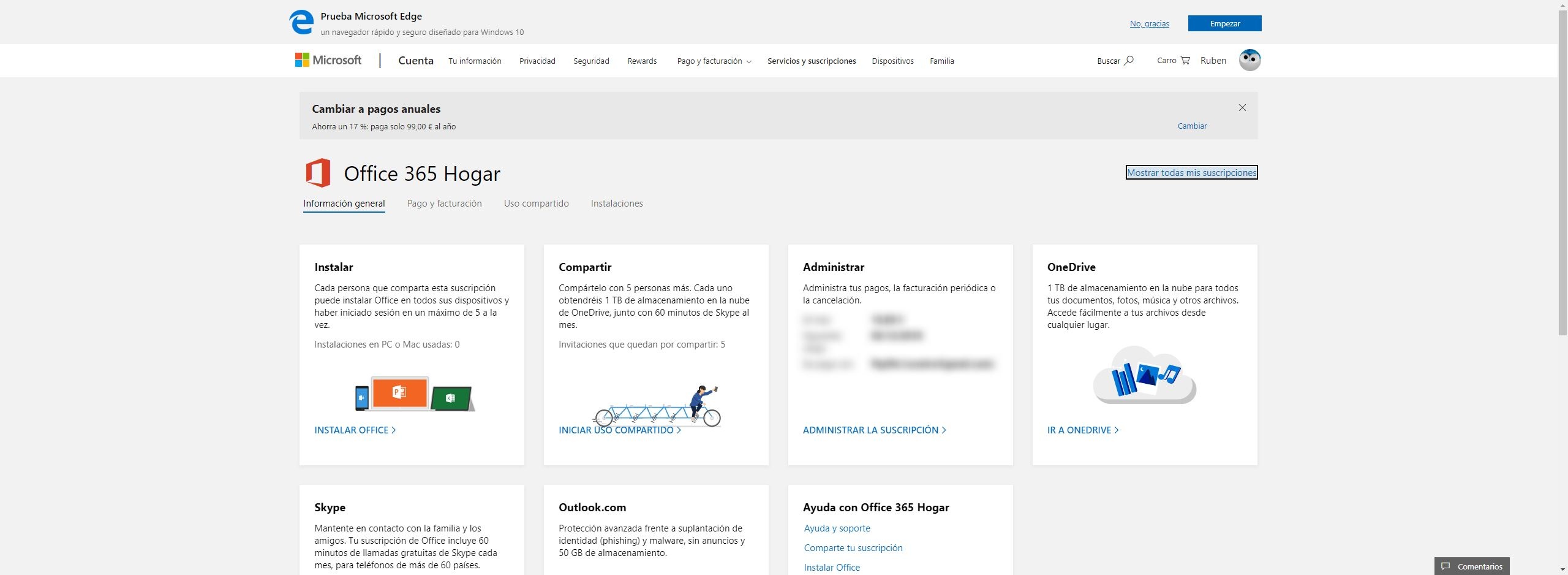
Task: Go to the Dispositivos section
Action: [892, 61]
